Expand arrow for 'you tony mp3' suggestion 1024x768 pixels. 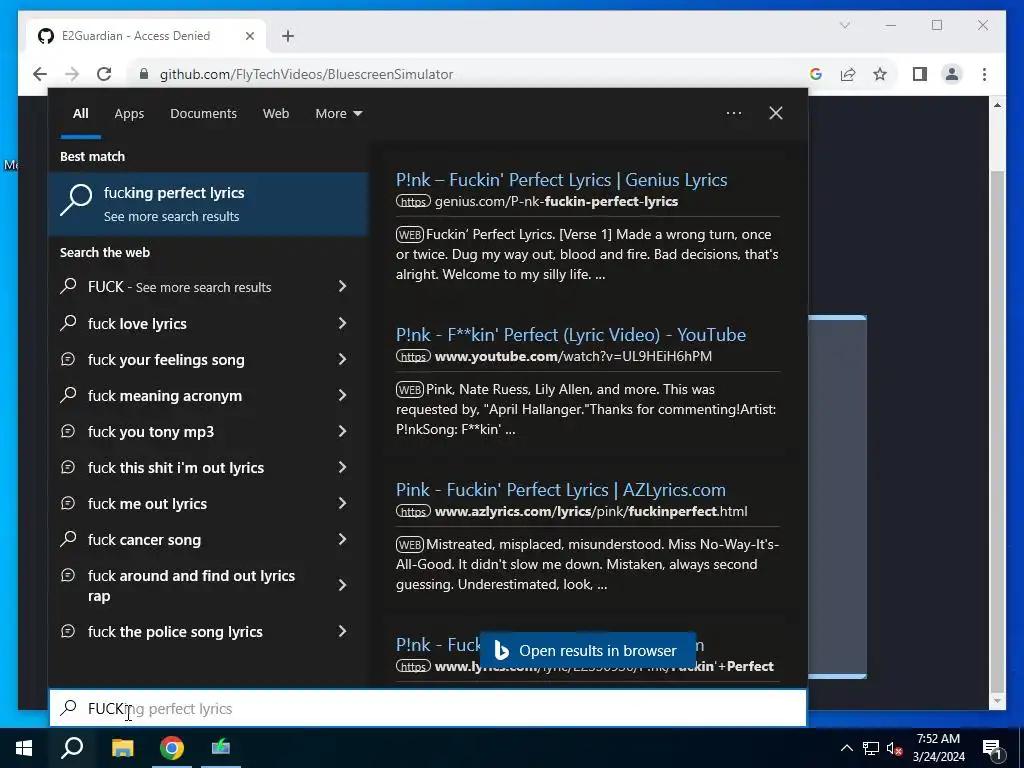click(x=342, y=431)
